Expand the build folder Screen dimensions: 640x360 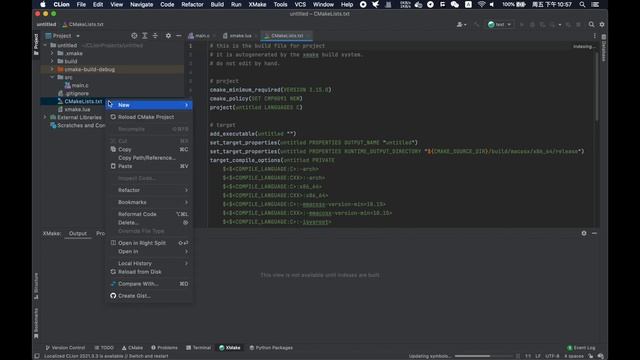point(52,61)
